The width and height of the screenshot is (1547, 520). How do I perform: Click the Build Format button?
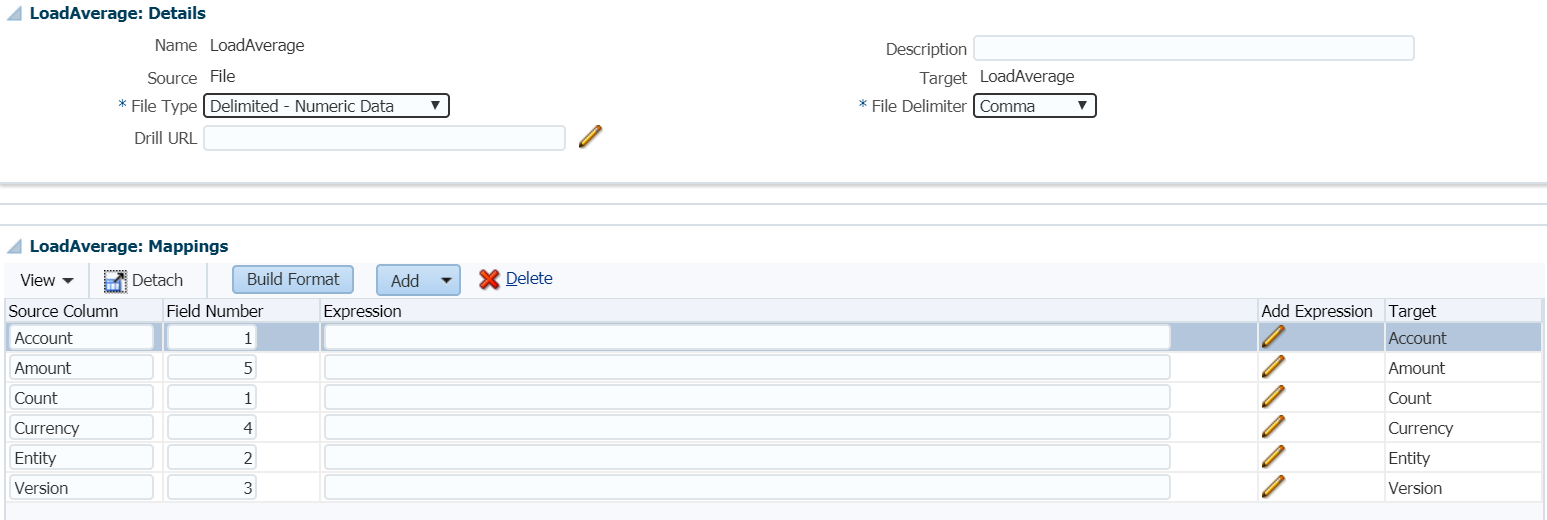point(293,280)
